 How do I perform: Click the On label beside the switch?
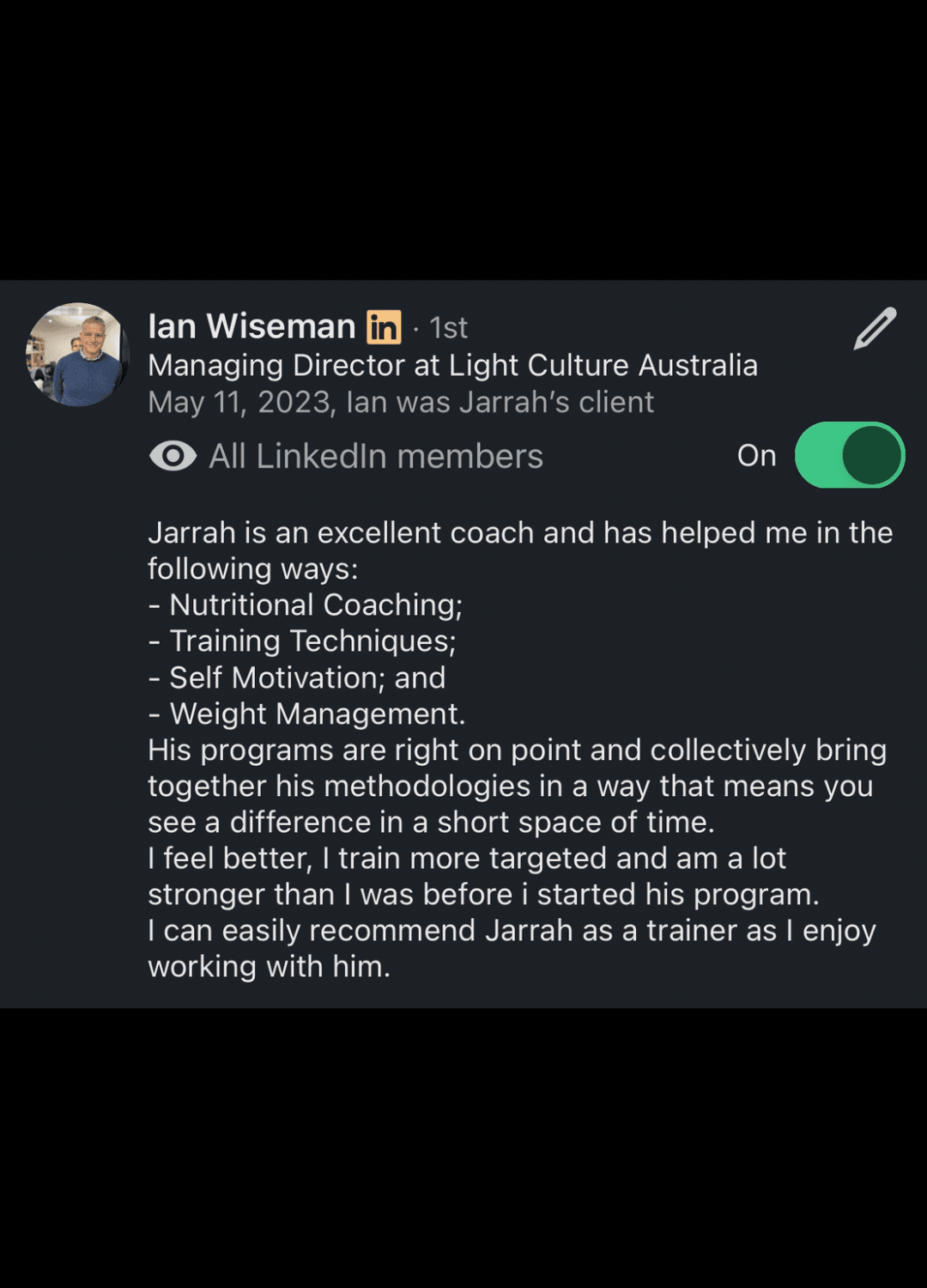point(756,456)
